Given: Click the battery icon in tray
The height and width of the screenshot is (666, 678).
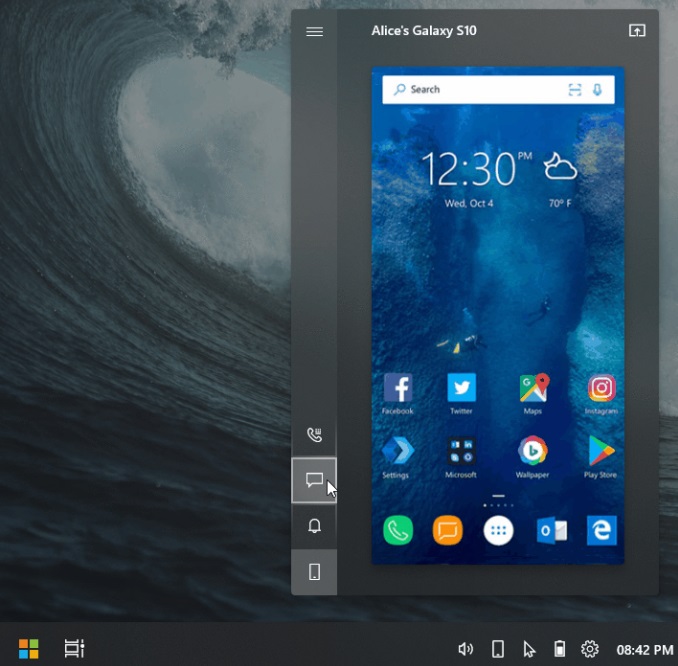Looking at the screenshot, I should click(x=560, y=649).
